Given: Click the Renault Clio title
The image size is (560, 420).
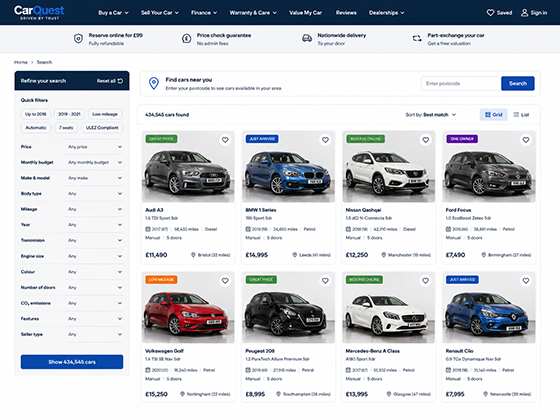Looking at the screenshot, I should point(460,351).
